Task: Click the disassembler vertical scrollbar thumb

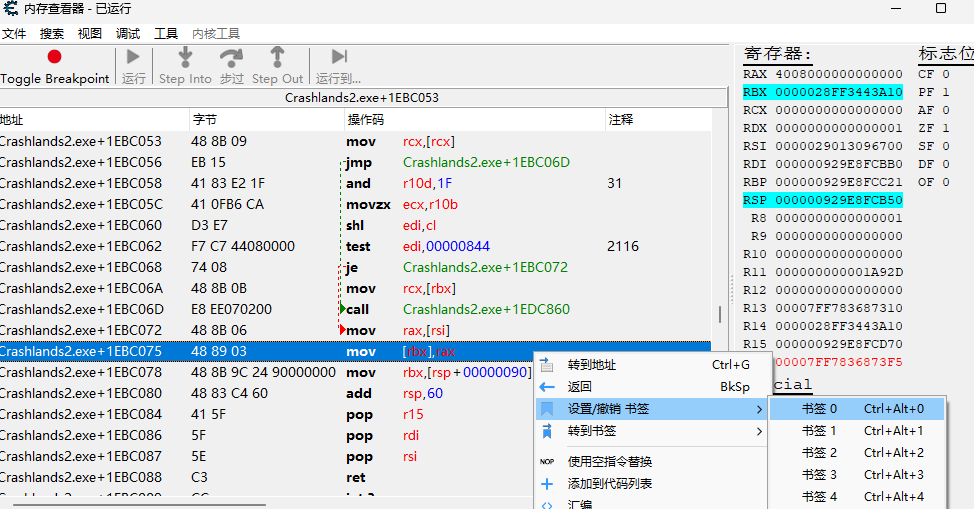Action: [720, 315]
